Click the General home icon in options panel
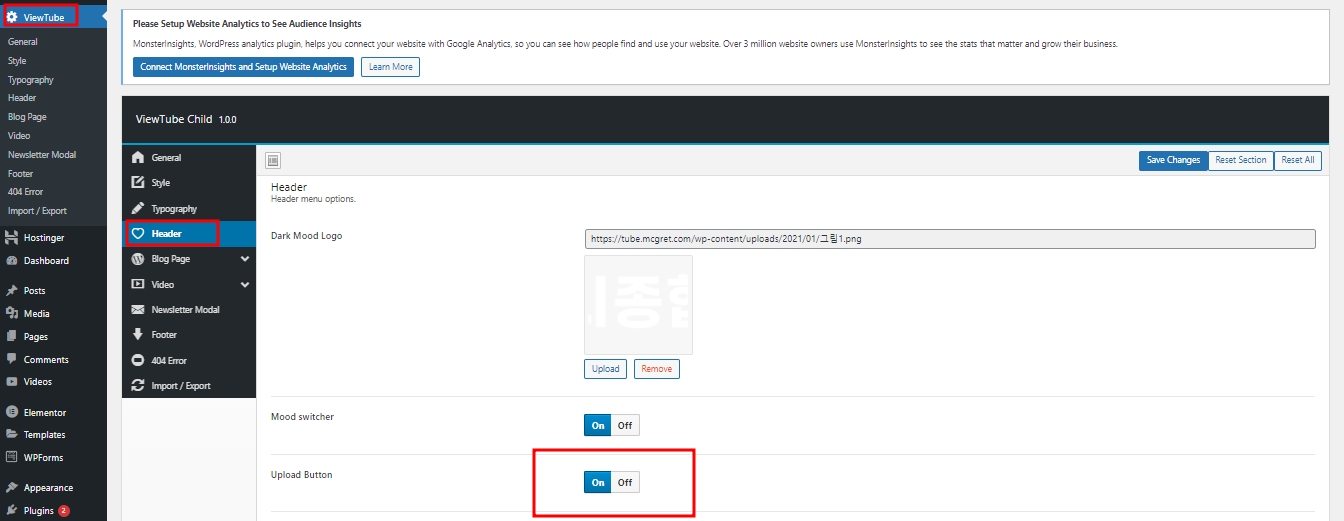 [x=138, y=157]
